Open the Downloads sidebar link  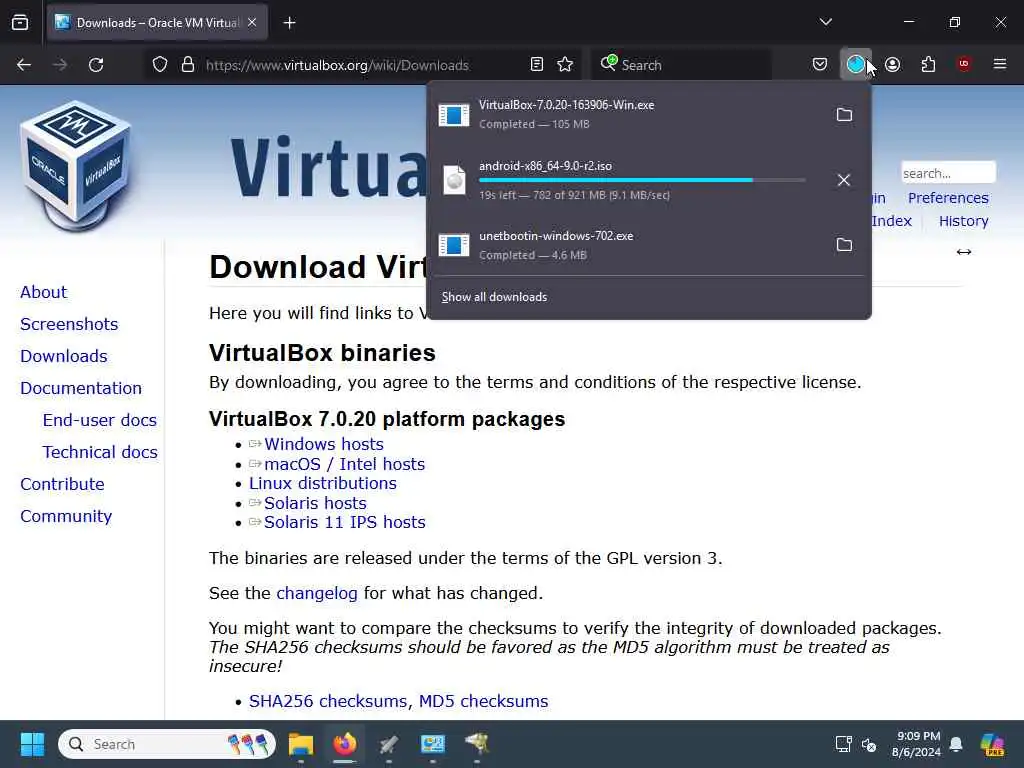click(x=64, y=356)
